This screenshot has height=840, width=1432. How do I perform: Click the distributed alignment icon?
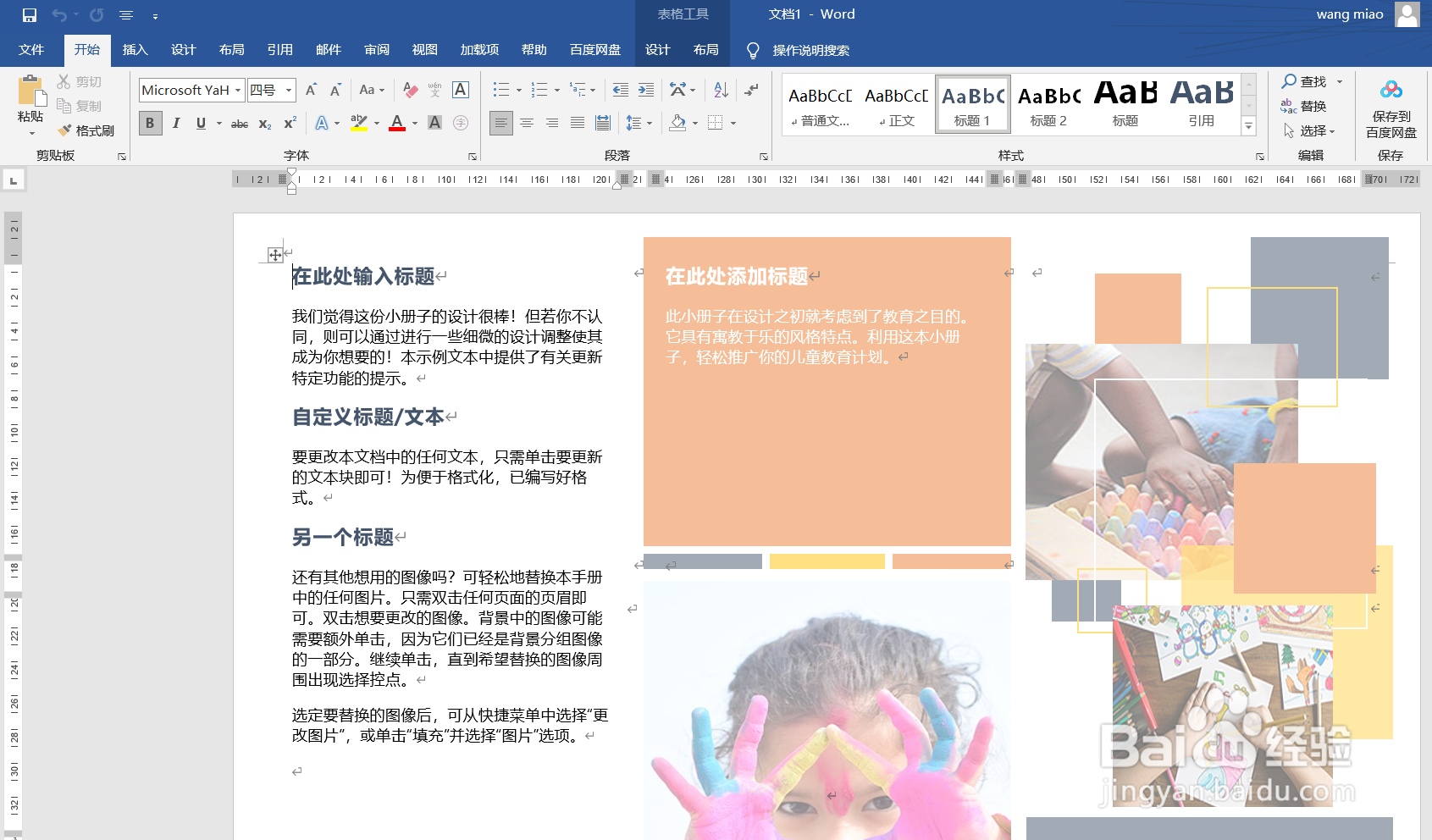[603, 123]
